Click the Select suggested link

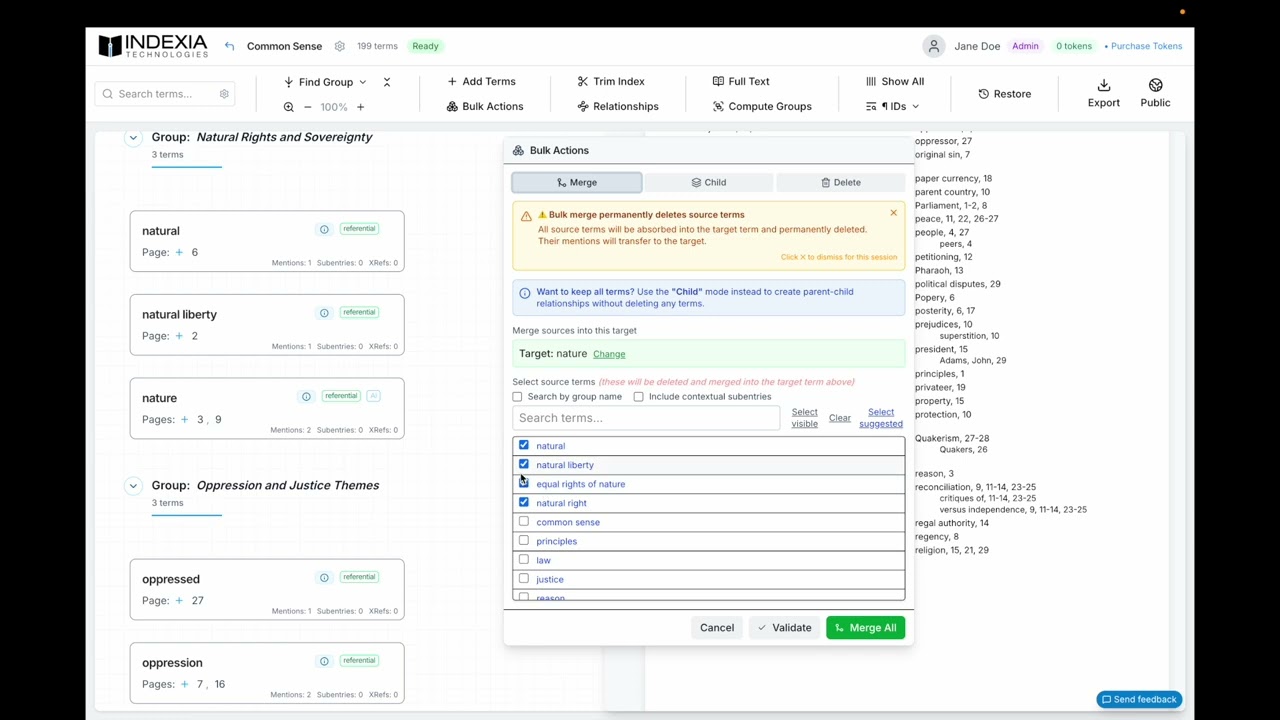881,418
